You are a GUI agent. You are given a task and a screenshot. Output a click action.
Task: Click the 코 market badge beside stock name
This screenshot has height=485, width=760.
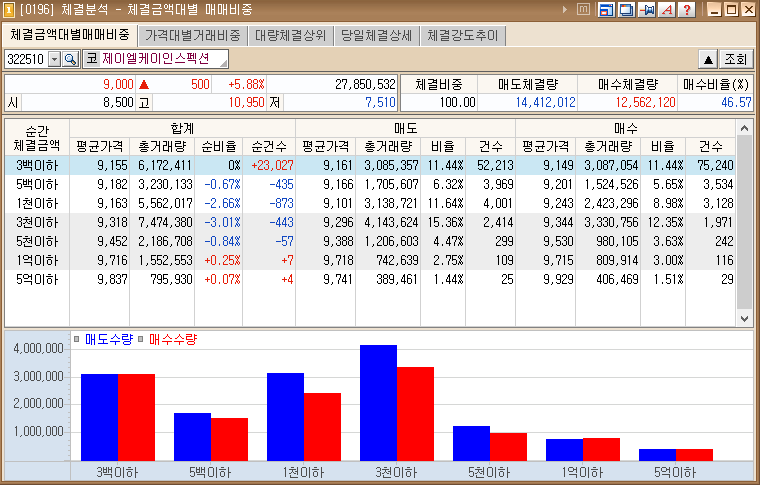(x=91, y=59)
